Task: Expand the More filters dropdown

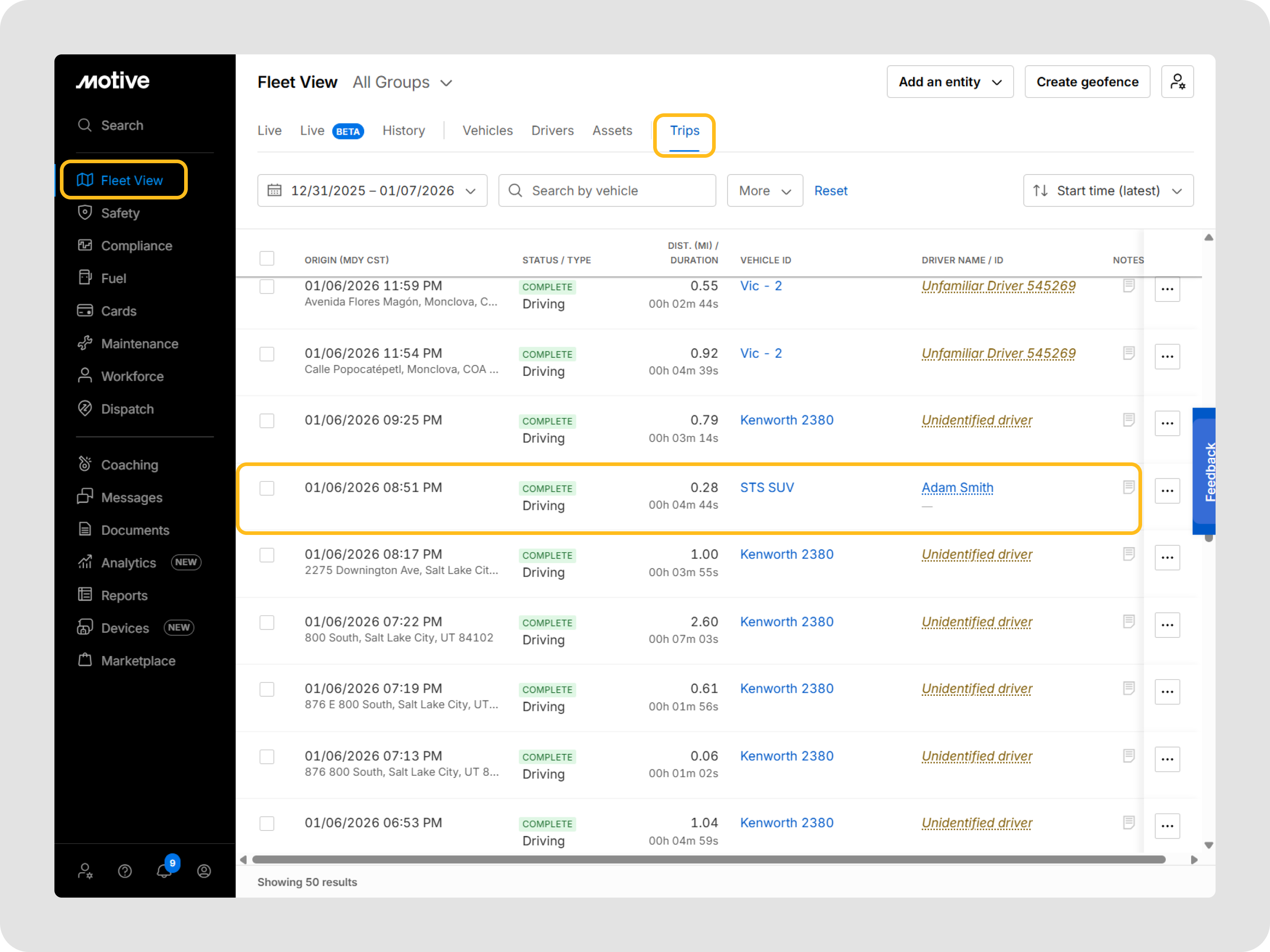Action: (764, 190)
